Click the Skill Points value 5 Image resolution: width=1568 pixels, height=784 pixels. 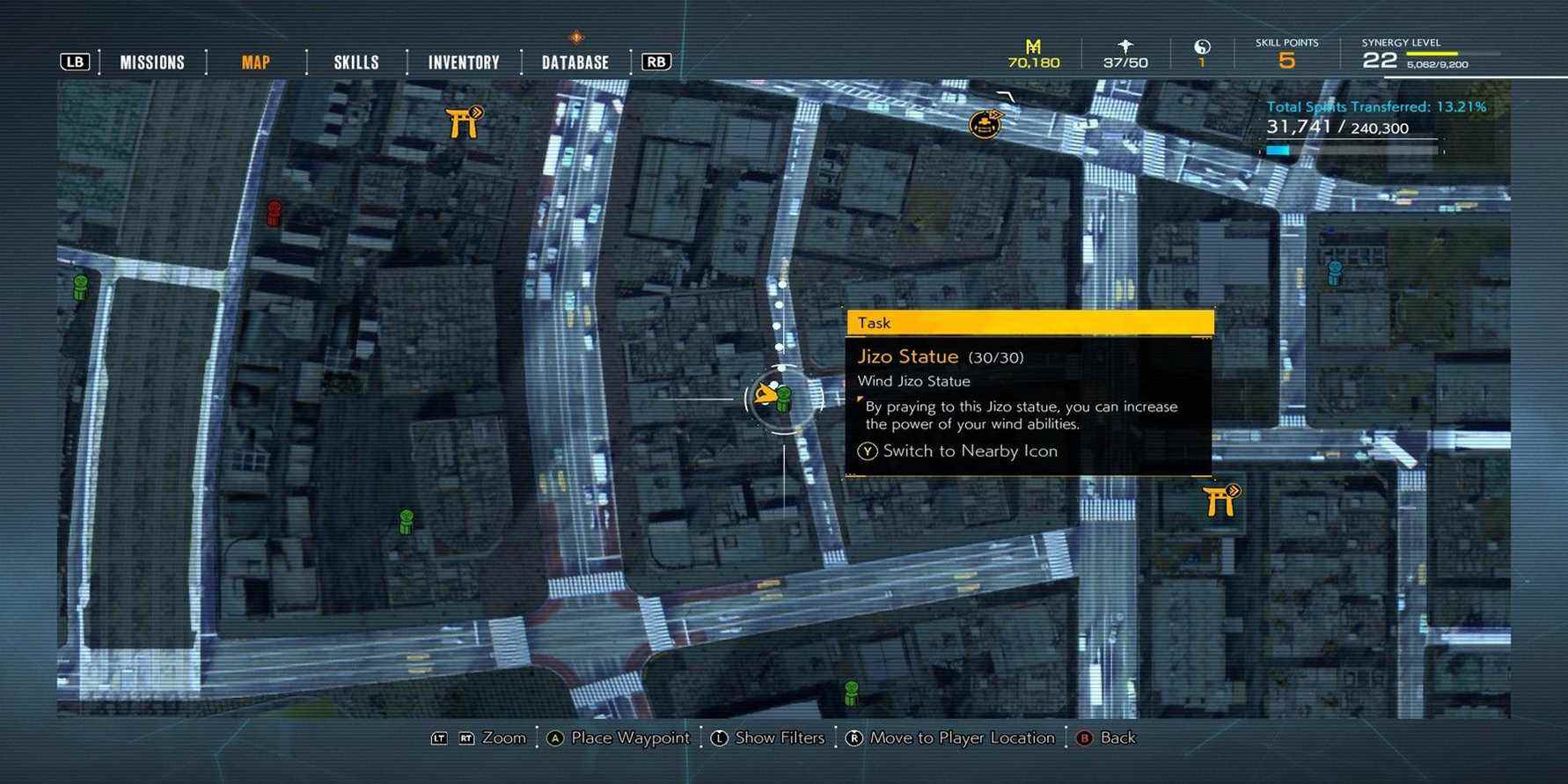pos(1286,60)
